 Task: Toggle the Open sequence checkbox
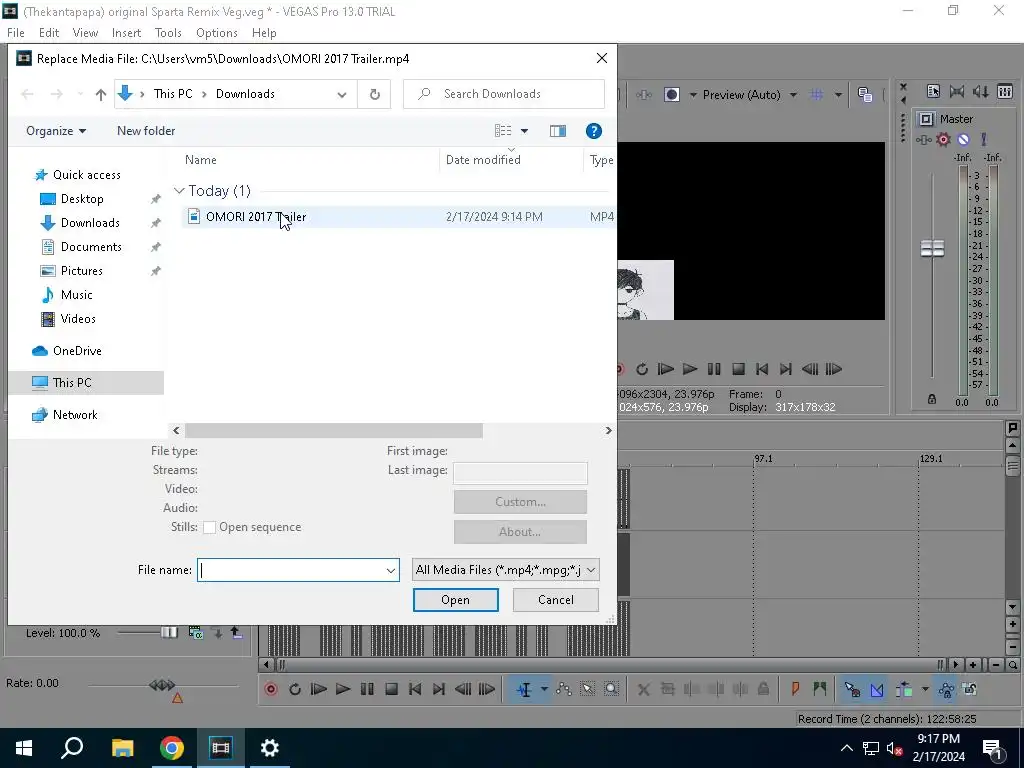pyautogui.click(x=210, y=528)
